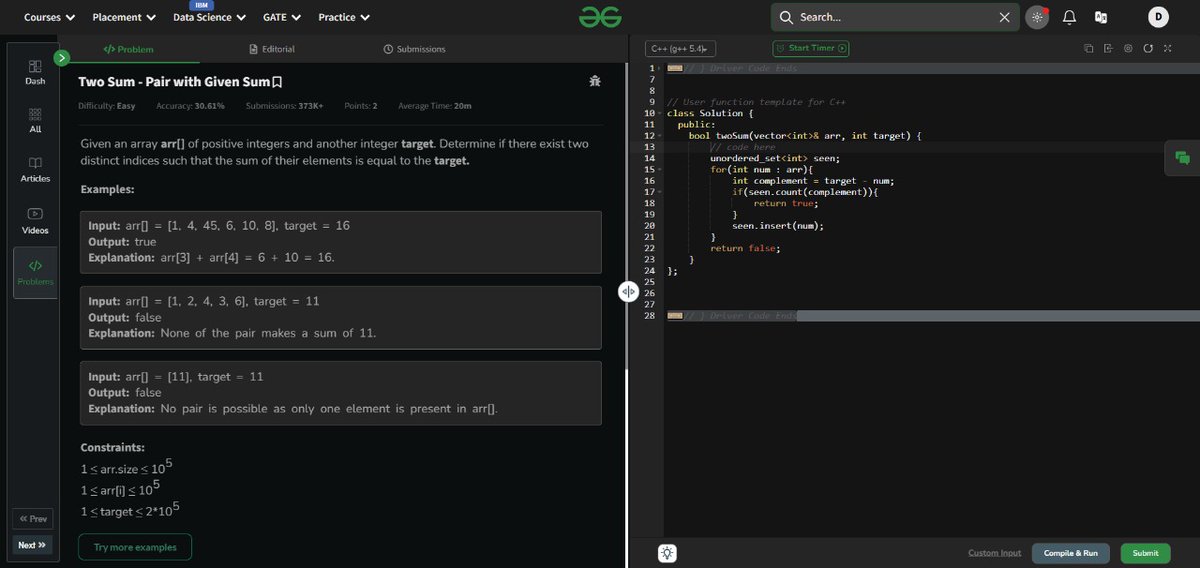Switch to the Submissions tab
This screenshot has height=568, width=1200.
pos(415,49)
